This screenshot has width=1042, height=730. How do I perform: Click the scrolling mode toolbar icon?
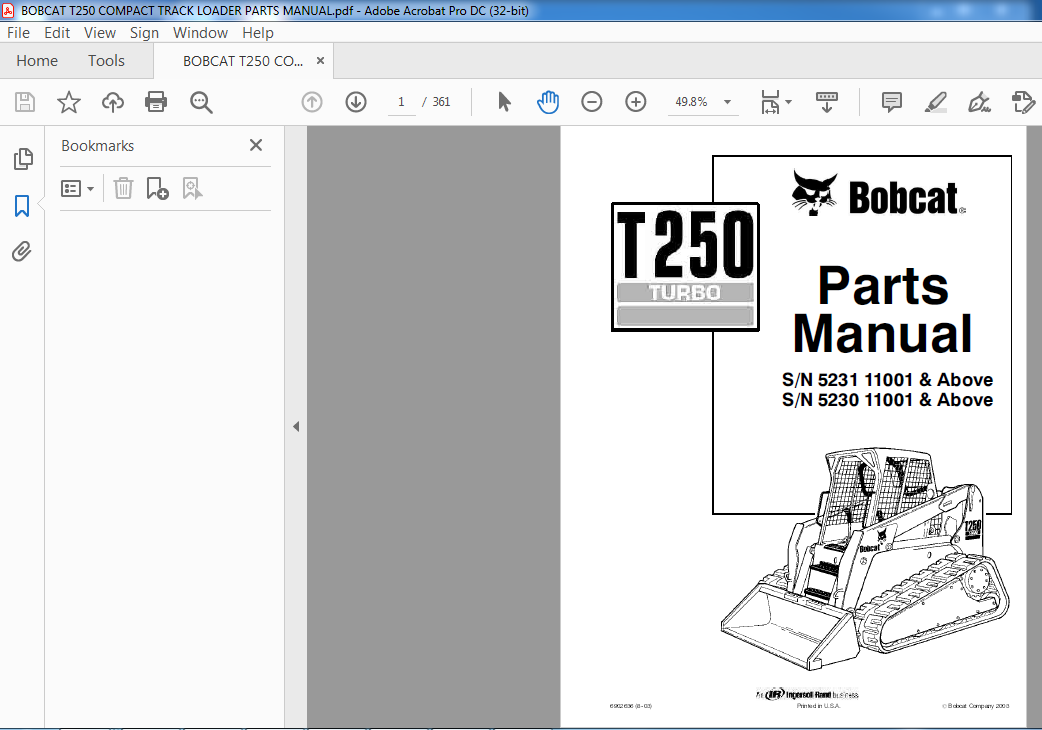pyautogui.click(x=827, y=102)
